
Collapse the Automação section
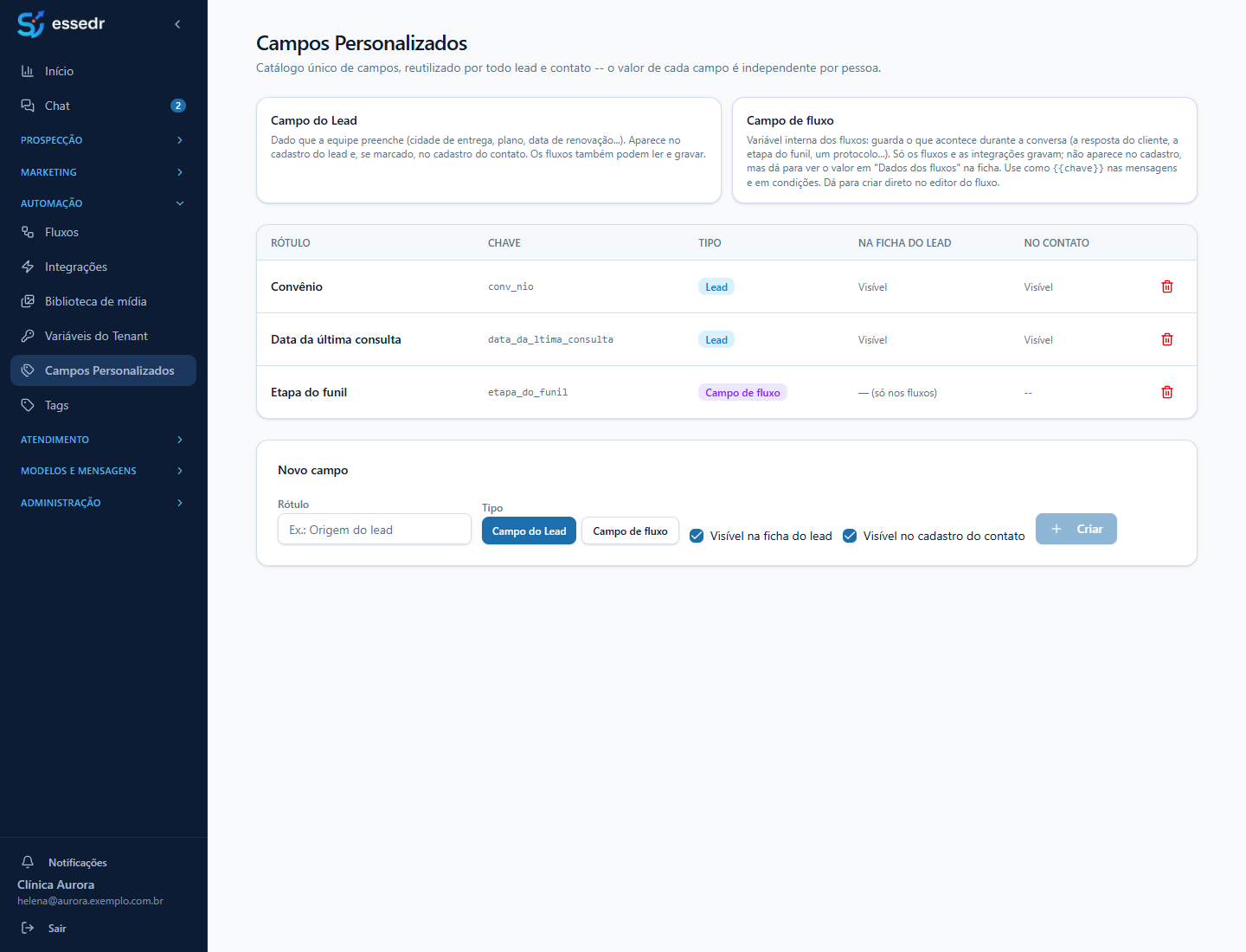(104, 203)
